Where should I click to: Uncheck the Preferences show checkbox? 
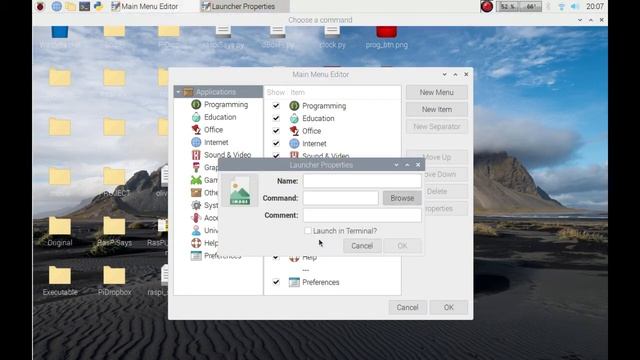coord(276,282)
